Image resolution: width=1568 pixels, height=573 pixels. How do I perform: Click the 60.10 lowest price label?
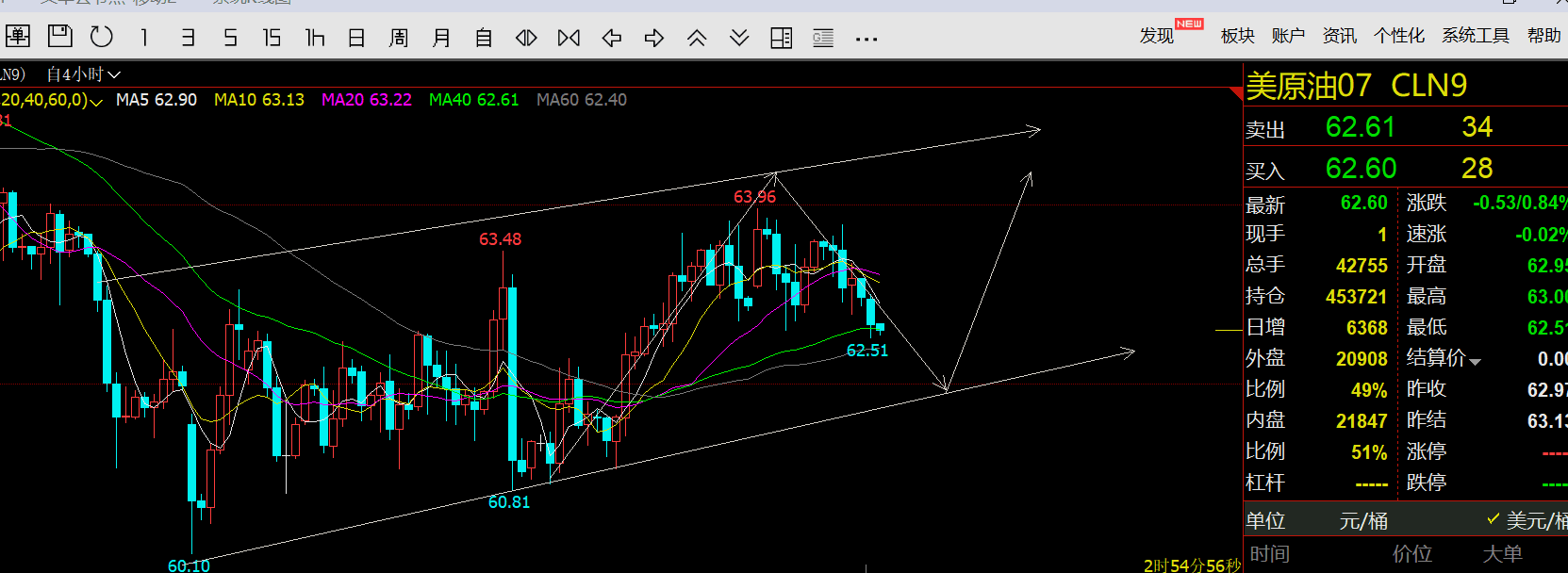point(189,565)
